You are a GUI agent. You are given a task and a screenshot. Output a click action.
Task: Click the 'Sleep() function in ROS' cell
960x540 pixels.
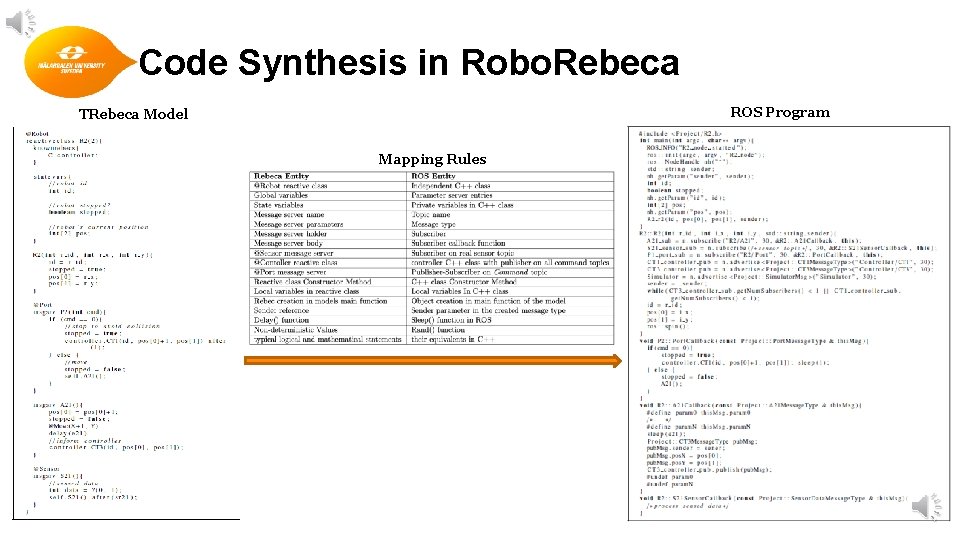pos(511,320)
